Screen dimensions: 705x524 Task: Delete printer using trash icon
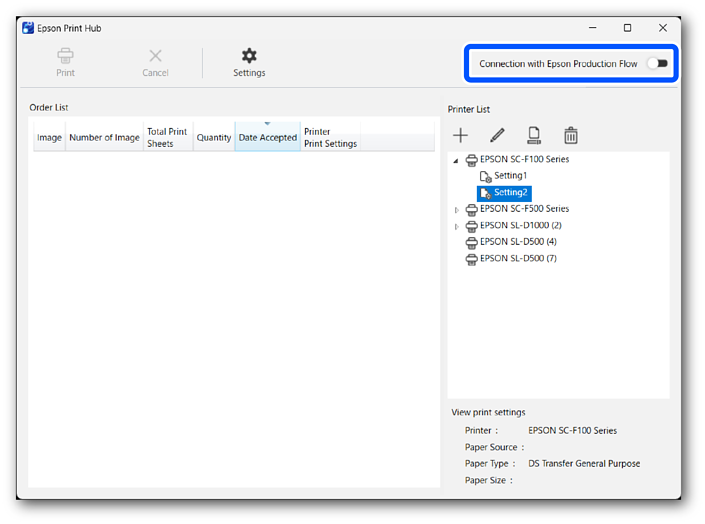click(x=570, y=135)
